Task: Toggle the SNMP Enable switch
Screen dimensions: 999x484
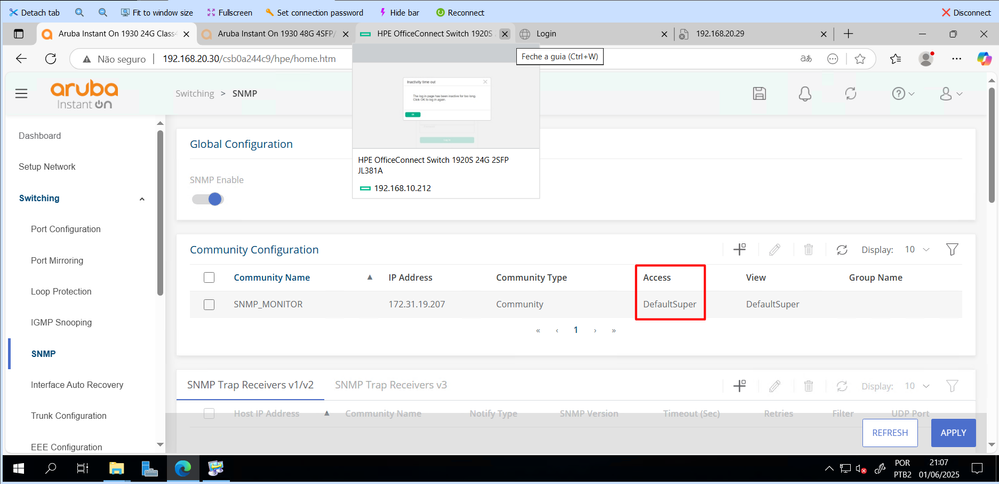Action: [x=208, y=199]
